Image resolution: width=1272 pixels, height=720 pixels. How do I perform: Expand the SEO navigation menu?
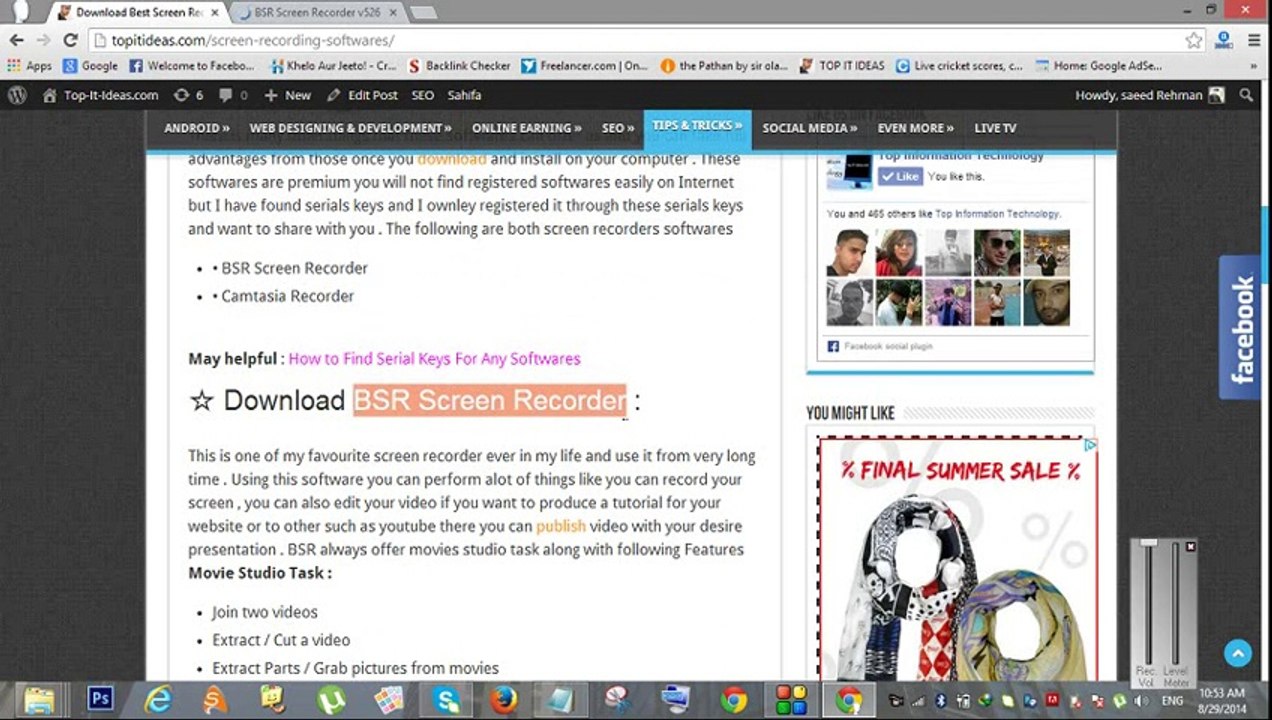[x=618, y=128]
